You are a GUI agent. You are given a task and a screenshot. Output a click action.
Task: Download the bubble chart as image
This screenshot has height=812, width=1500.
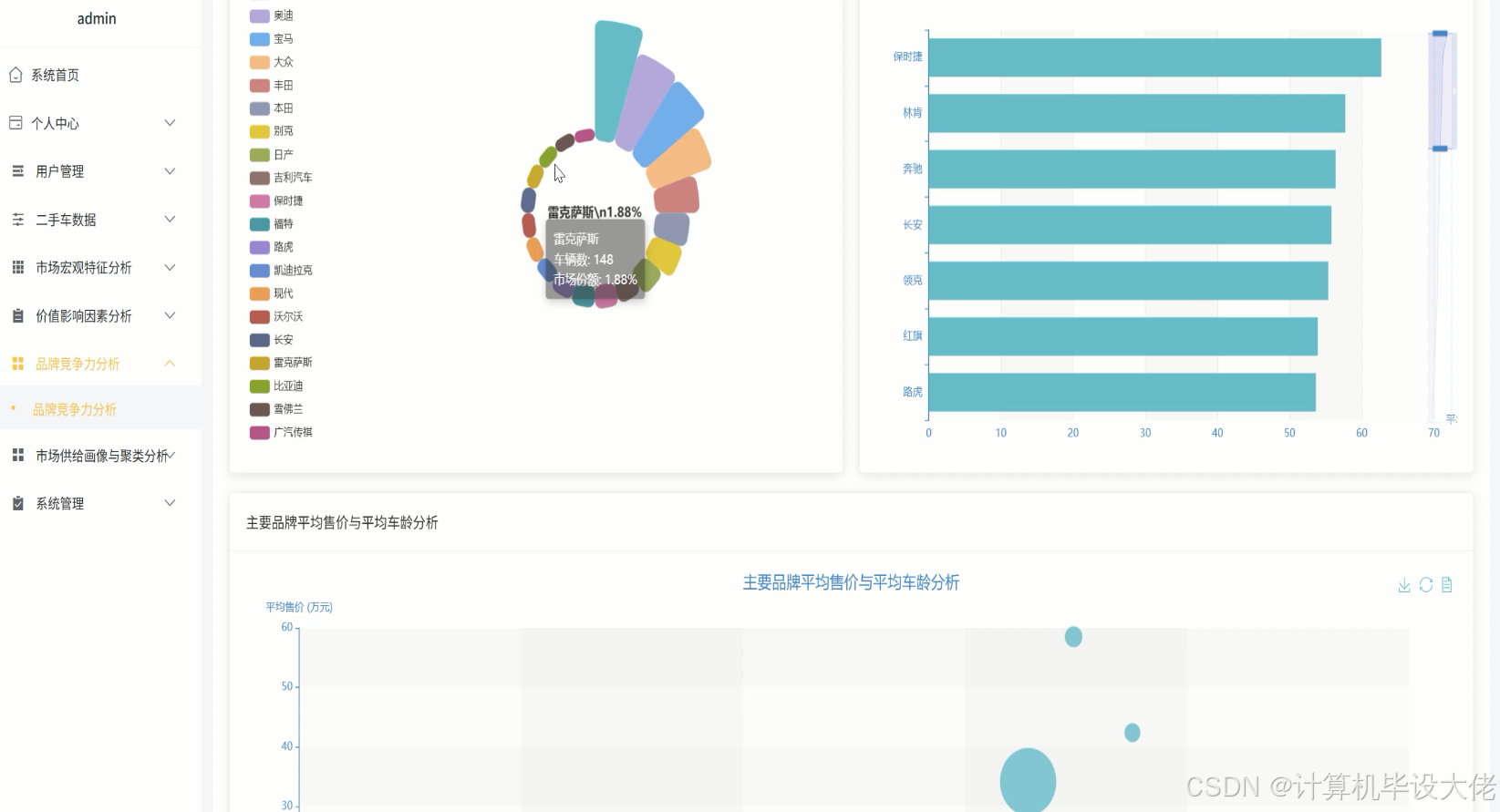tap(1404, 585)
